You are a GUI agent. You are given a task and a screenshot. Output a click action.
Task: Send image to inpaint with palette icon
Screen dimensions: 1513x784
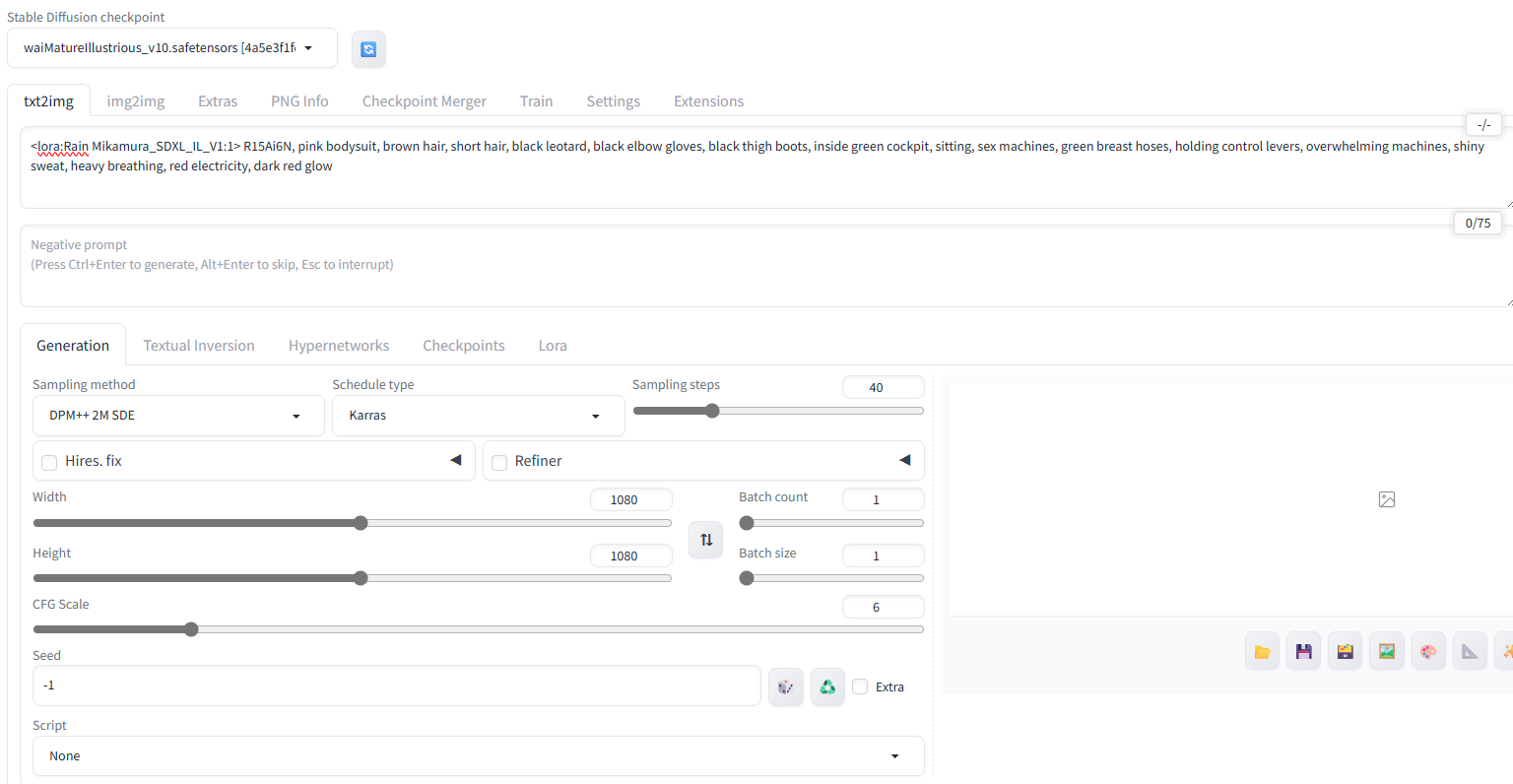click(x=1428, y=651)
